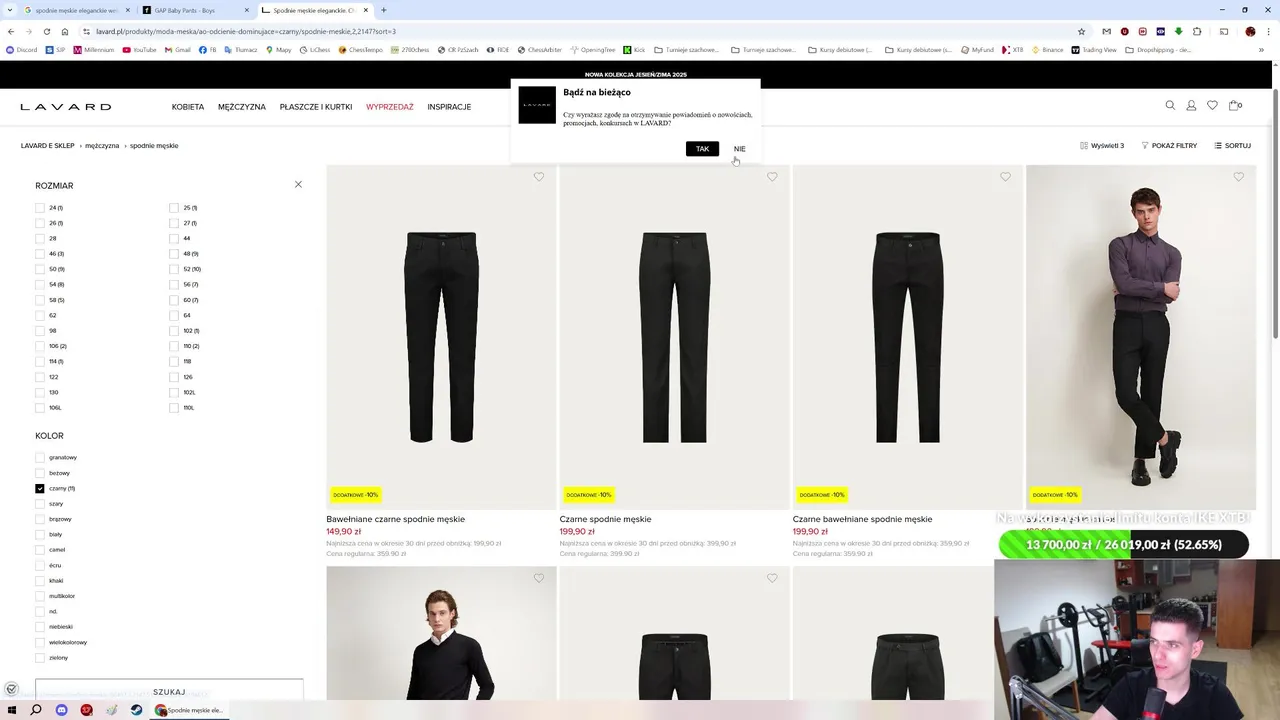Close the Rozmiar filter panel X

[x=298, y=184]
